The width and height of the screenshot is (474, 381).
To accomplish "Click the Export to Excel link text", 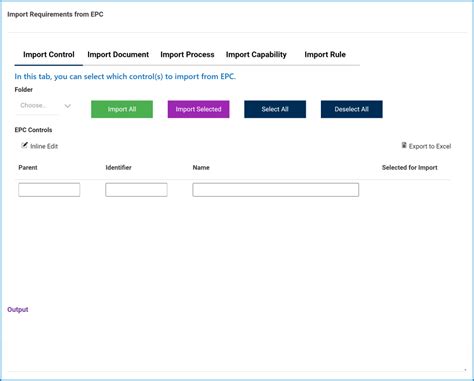I will coord(430,146).
